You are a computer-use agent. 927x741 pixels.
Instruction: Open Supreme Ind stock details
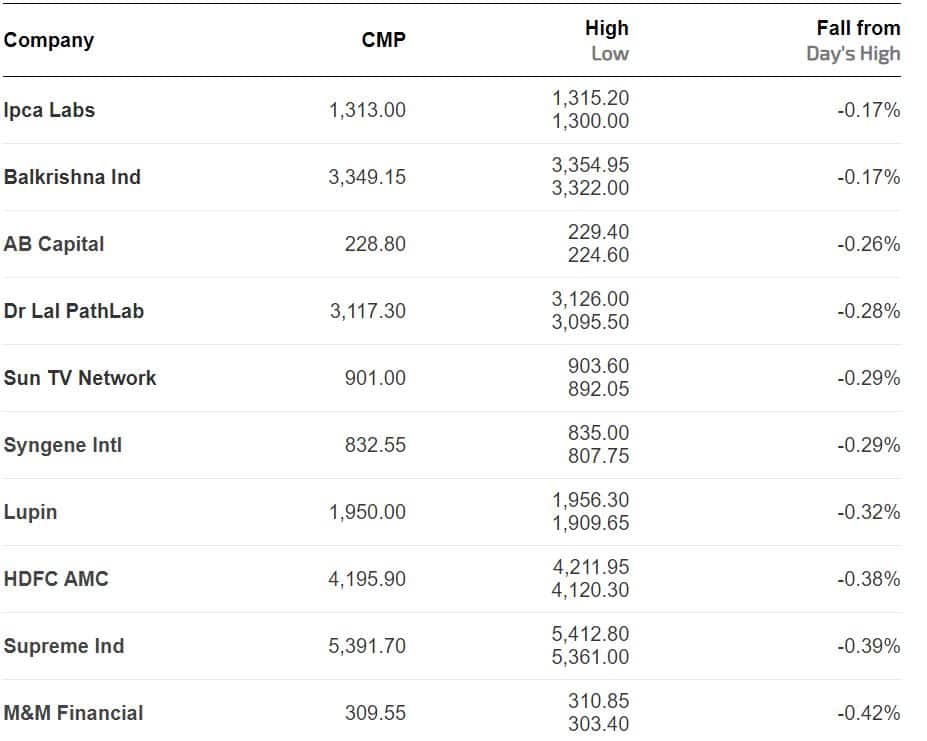[x=64, y=646]
